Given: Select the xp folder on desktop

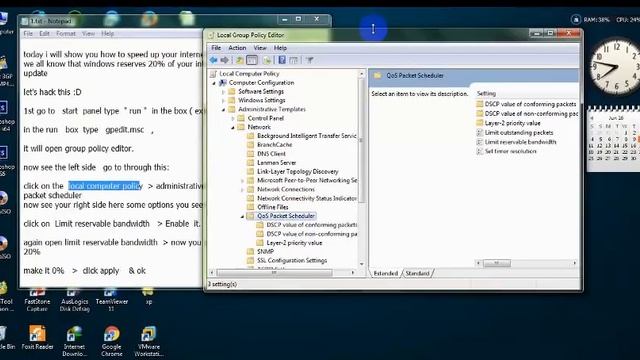Looking at the screenshot, I should coord(148,297).
